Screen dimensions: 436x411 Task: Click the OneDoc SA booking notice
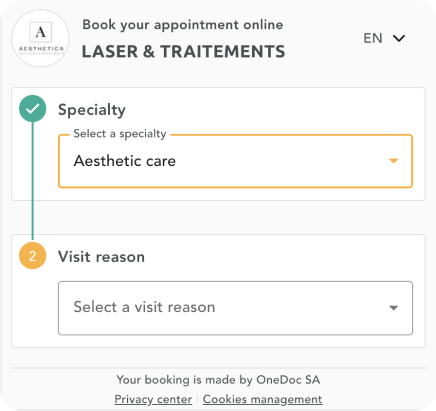218,380
